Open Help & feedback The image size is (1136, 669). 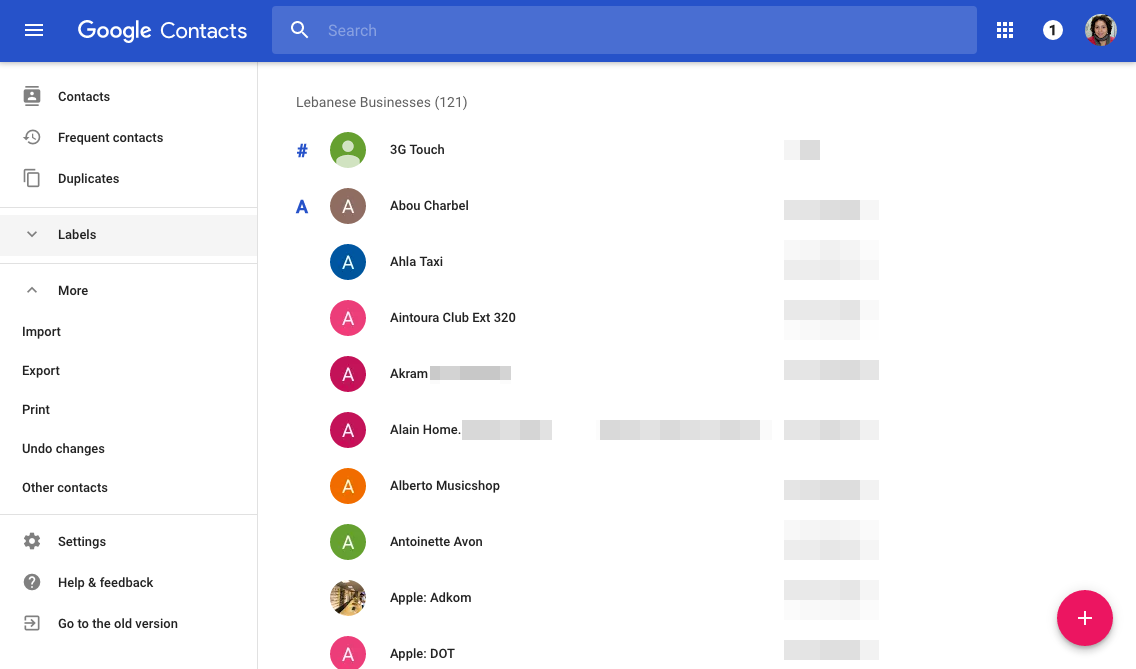[105, 582]
